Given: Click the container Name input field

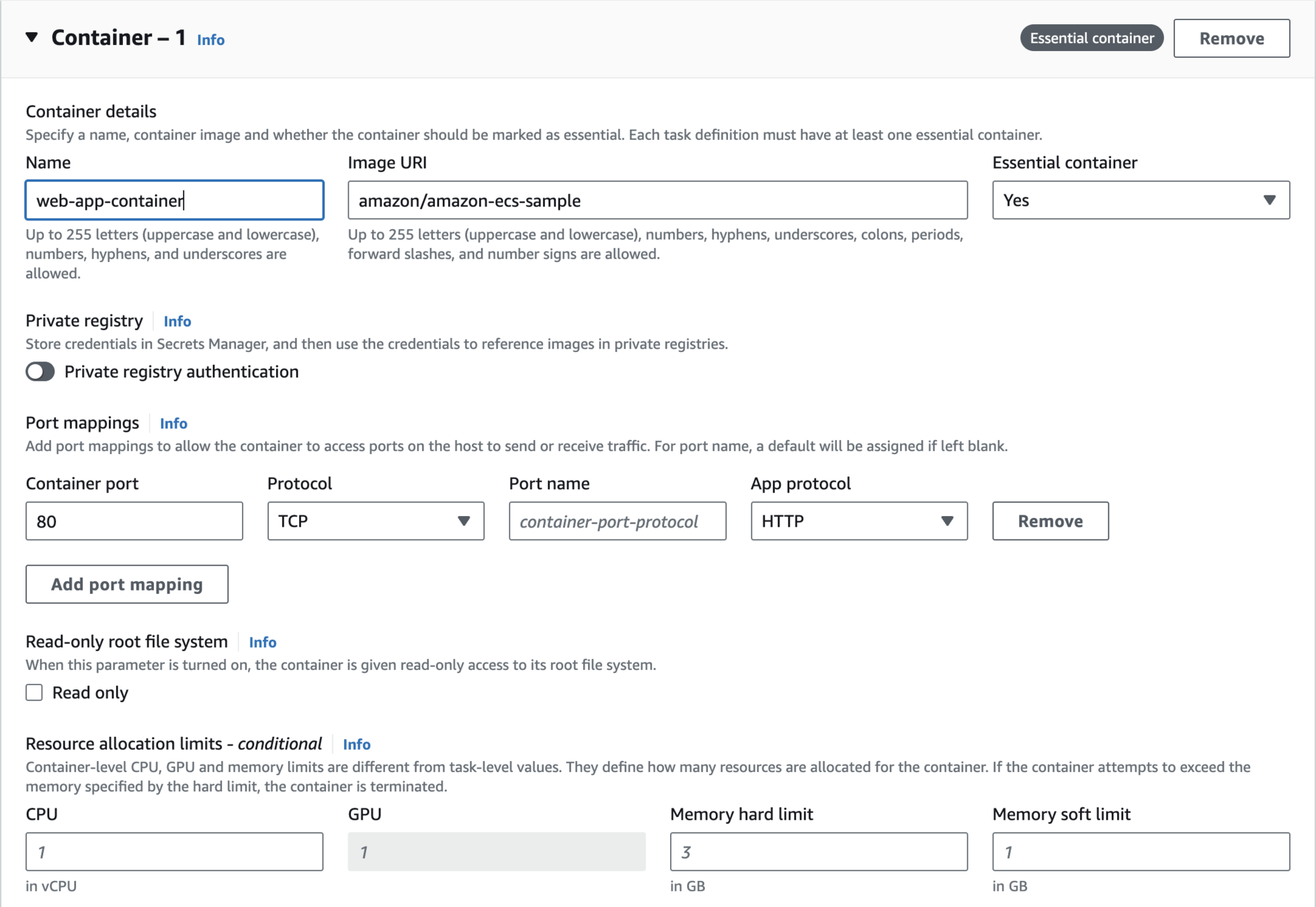Looking at the screenshot, I should point(174,200).
